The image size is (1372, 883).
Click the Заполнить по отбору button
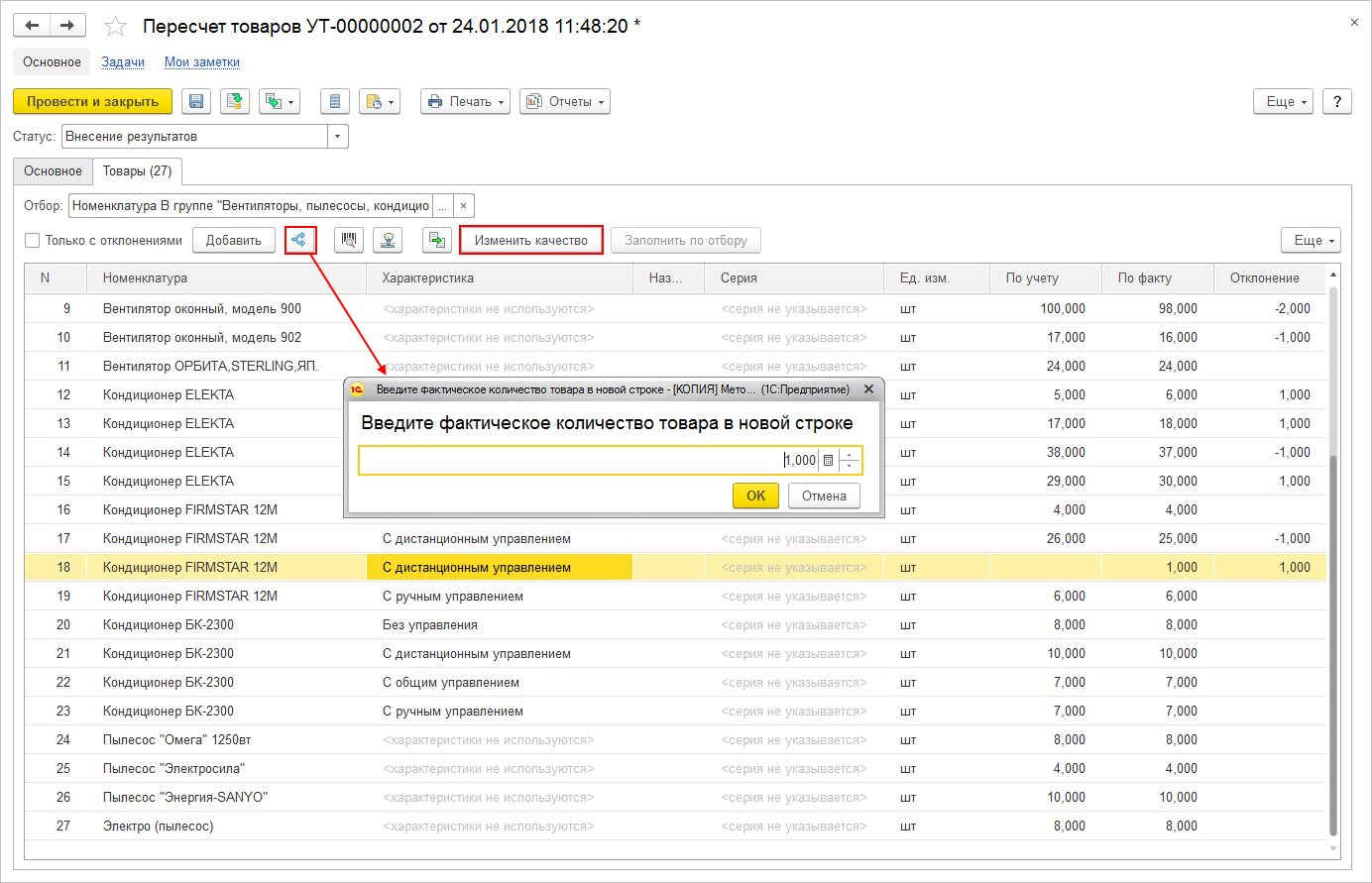(x=686, y=240)
